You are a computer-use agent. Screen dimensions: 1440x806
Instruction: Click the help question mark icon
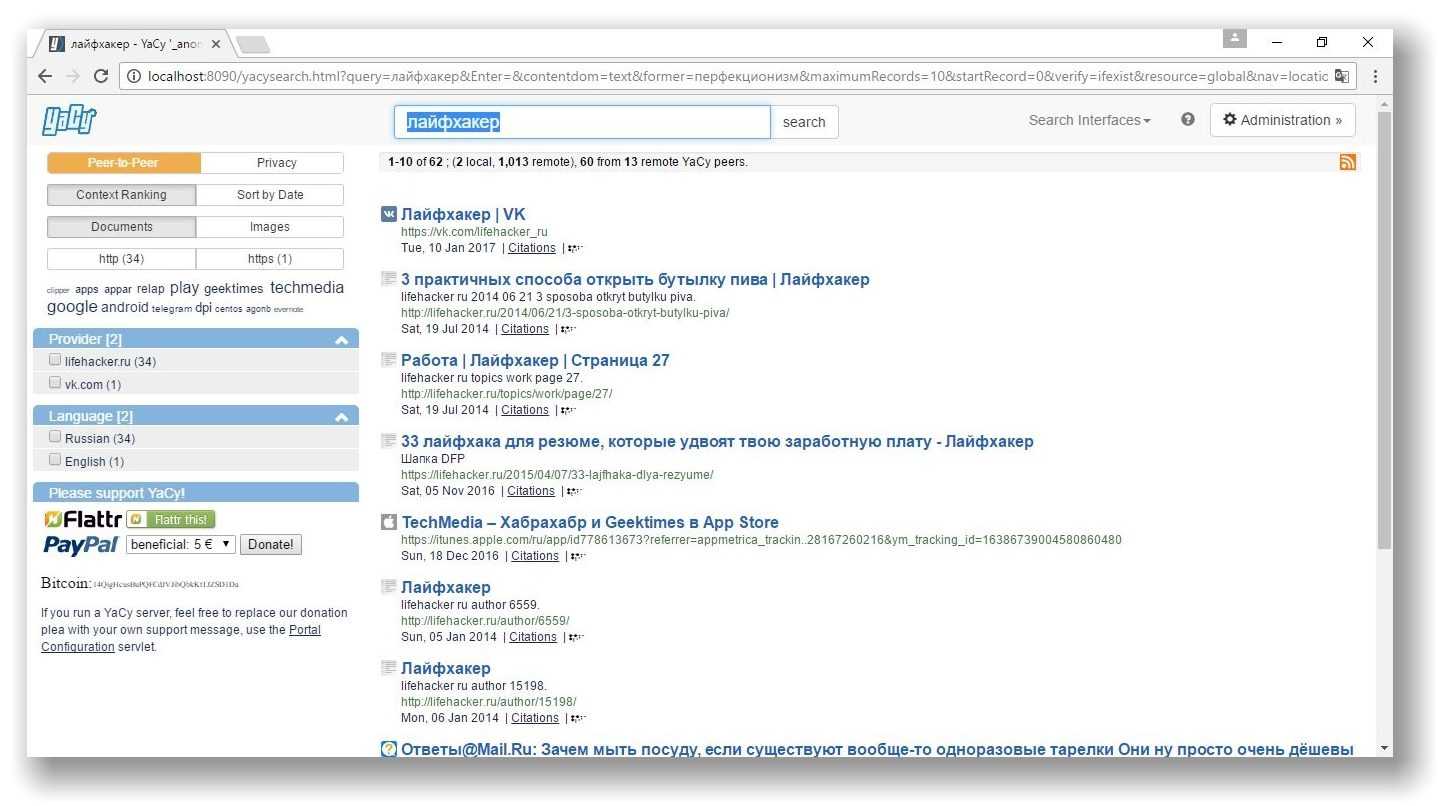click(x=1187, y=119)
